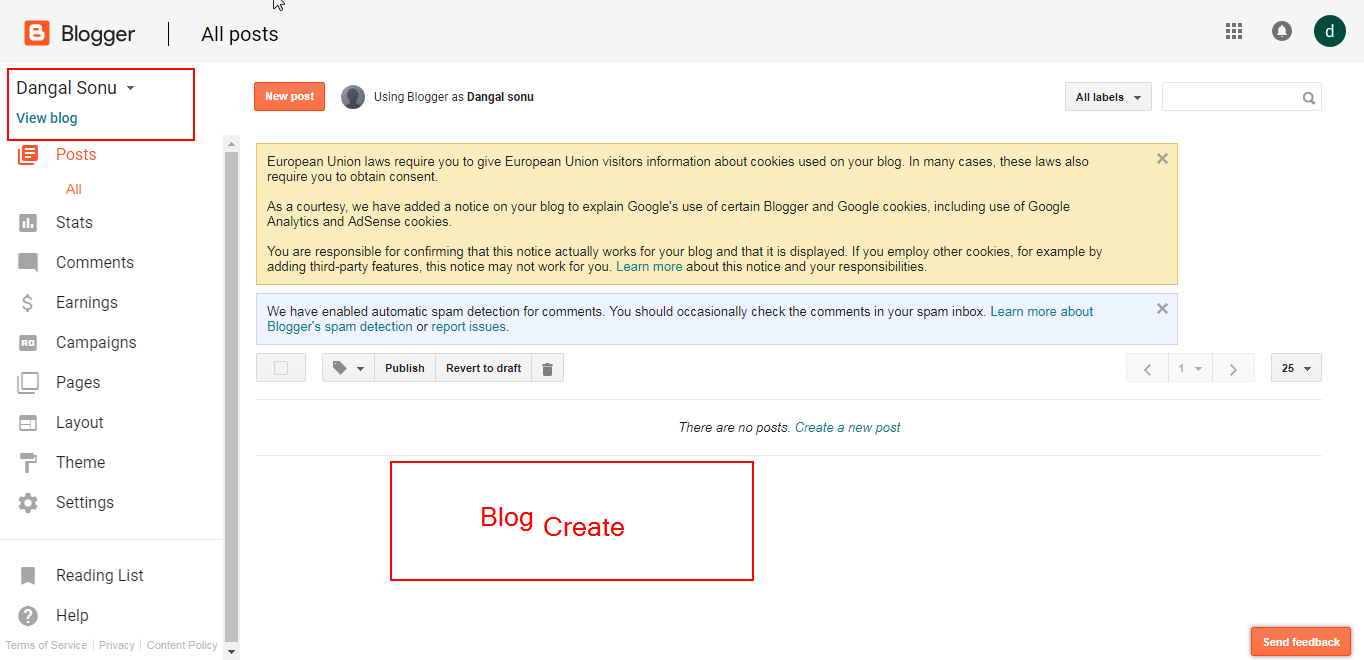Open the Stats section
This screenshot has height=660, width=1364.
pos(74,223)
